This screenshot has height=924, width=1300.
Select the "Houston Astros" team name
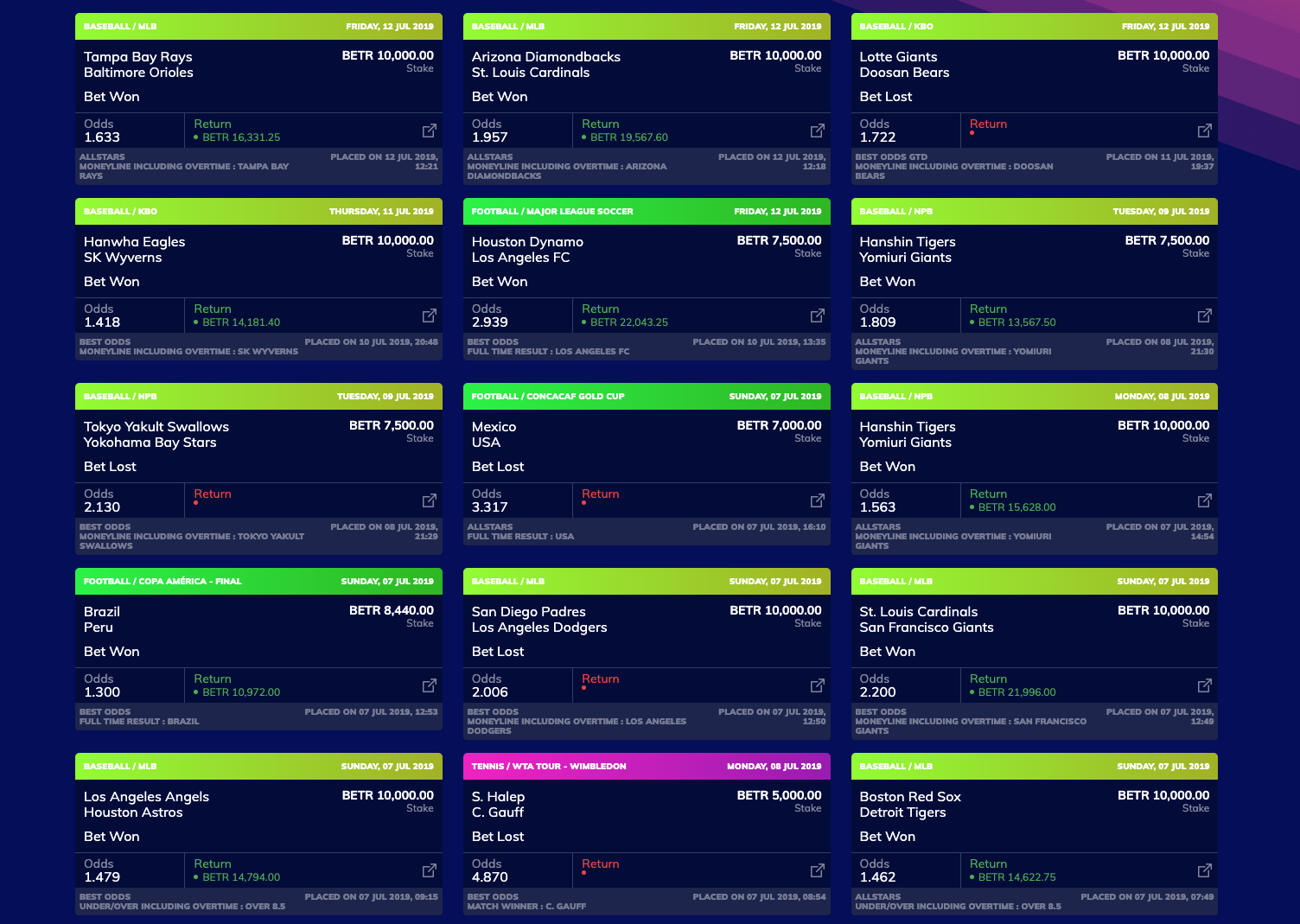point(133,812)
